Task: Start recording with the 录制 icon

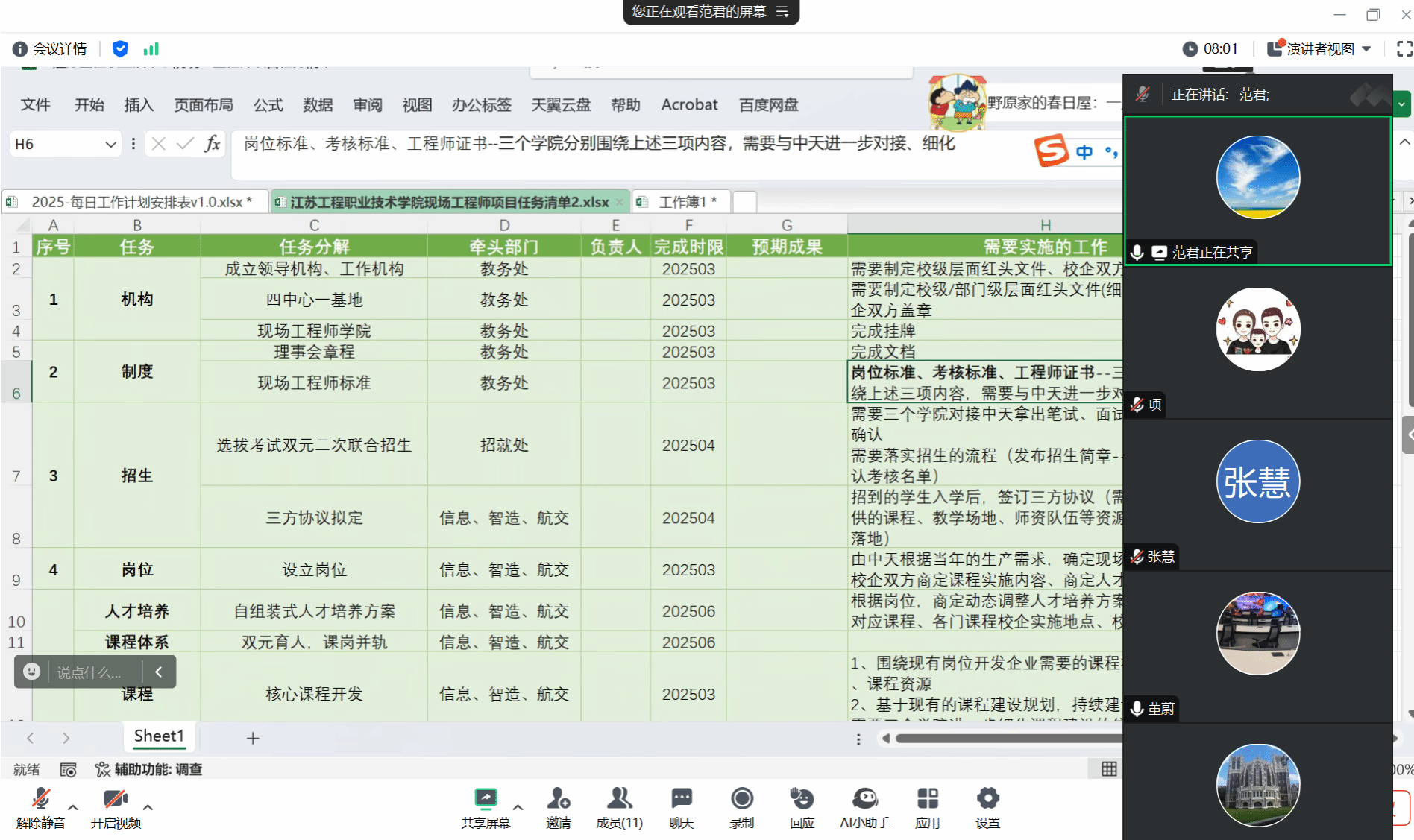Action: [741, 800]
